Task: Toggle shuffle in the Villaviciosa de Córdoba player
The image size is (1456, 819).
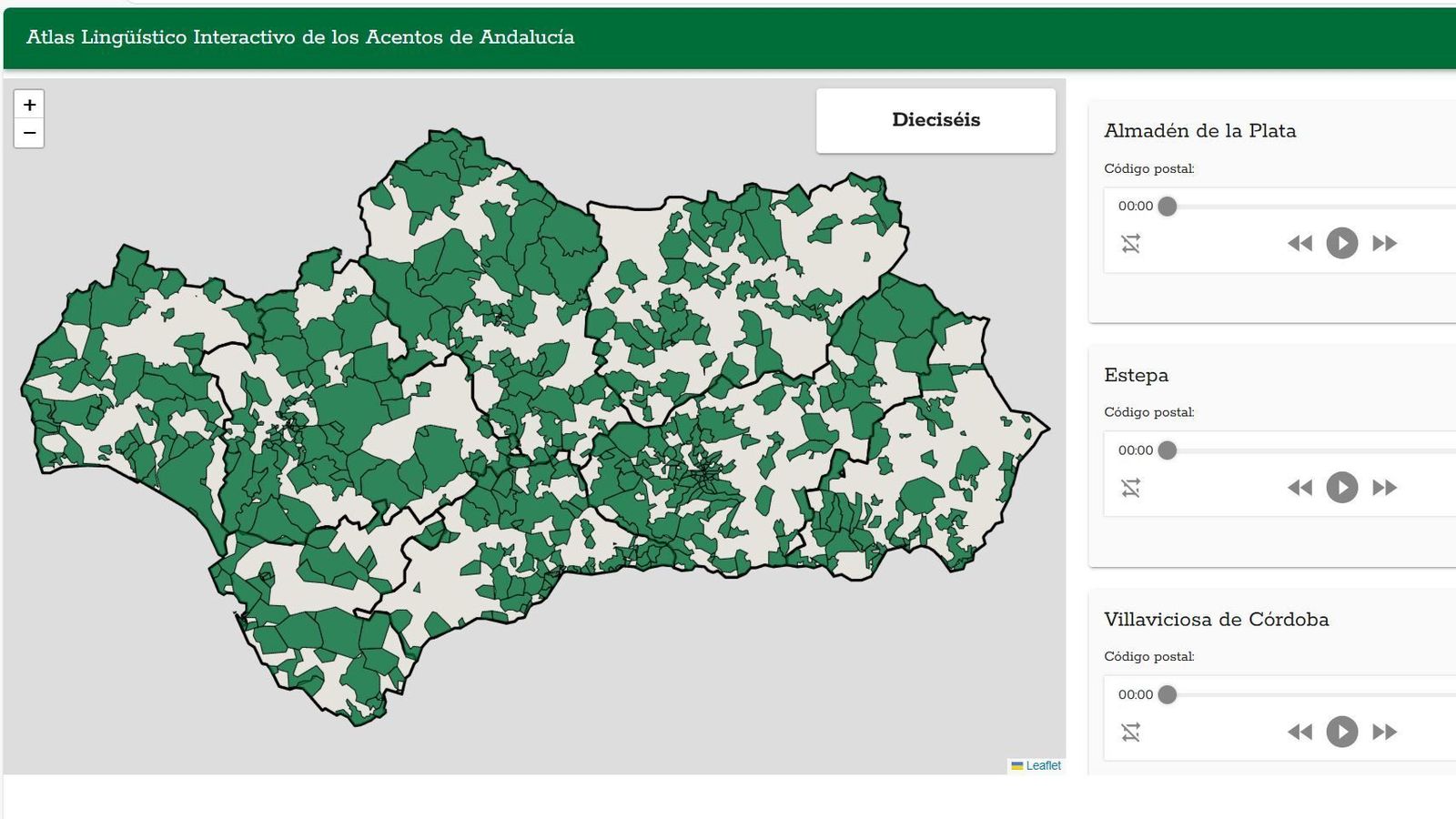Action: 1131,731
